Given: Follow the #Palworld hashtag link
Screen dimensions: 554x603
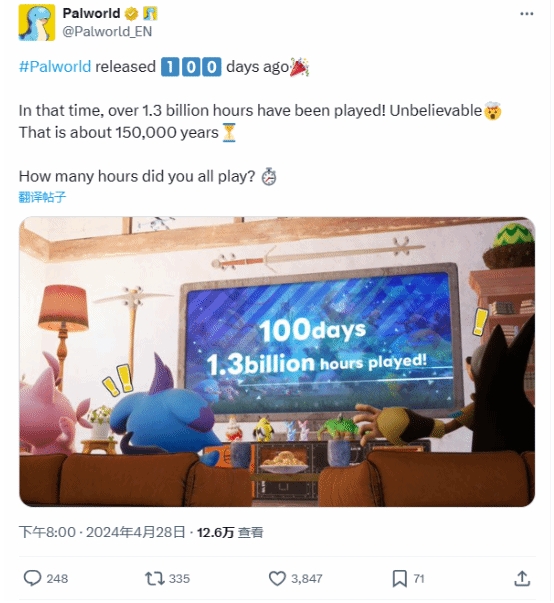Looking at the screenshot, I should [x=55, y=67].
